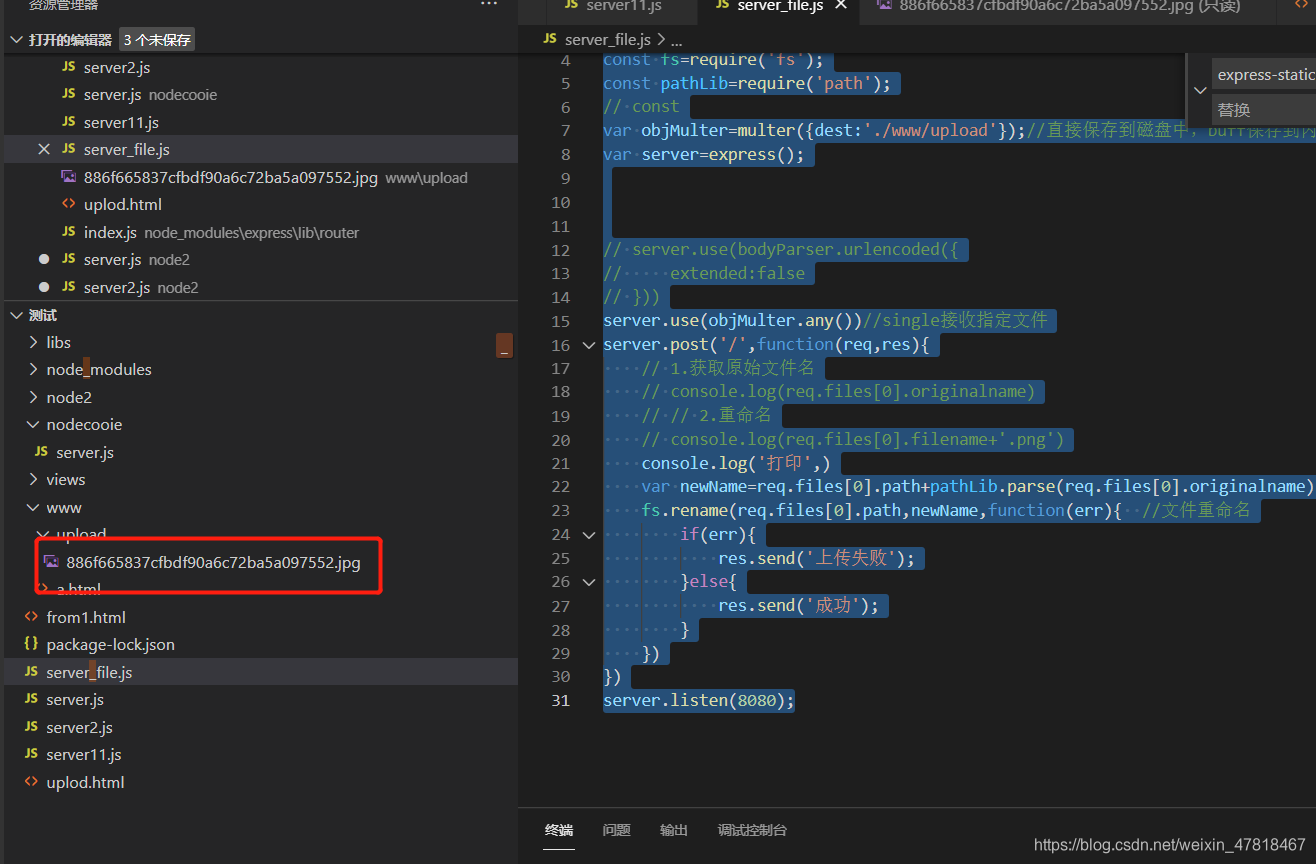The image size is (1316, 864).
Task: Open the 终端 panel tab
Action: [x=559, y=830]
